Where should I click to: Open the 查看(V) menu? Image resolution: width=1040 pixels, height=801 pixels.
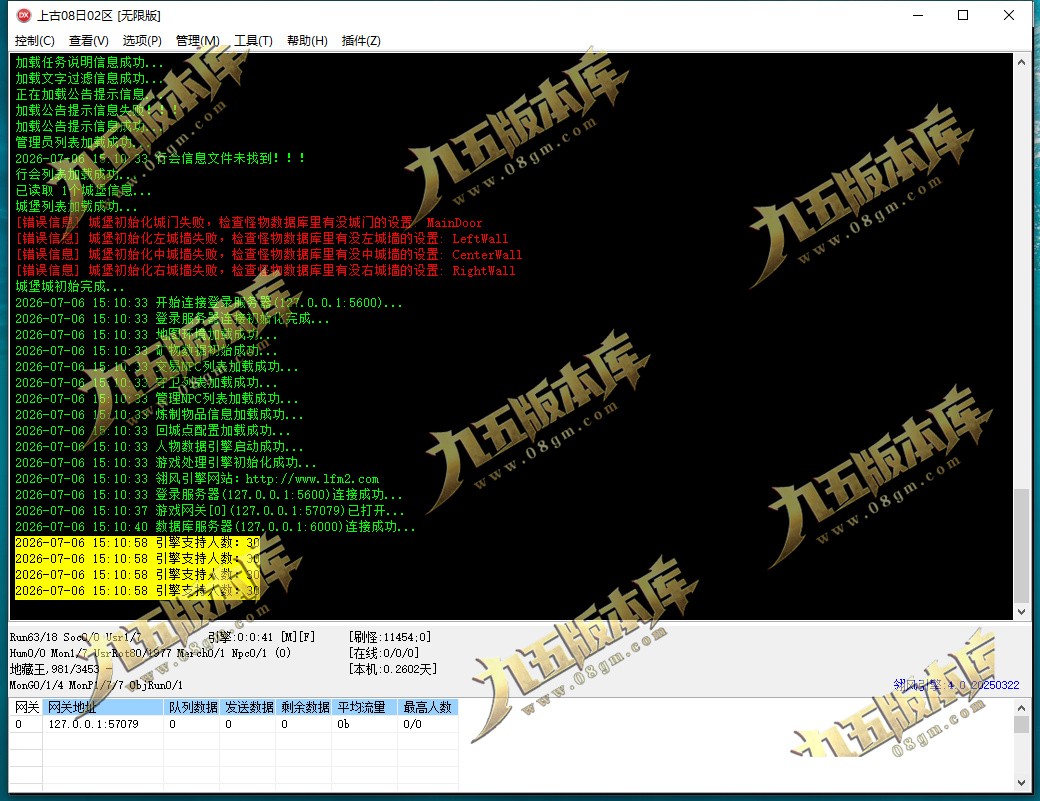coord(88,40)
